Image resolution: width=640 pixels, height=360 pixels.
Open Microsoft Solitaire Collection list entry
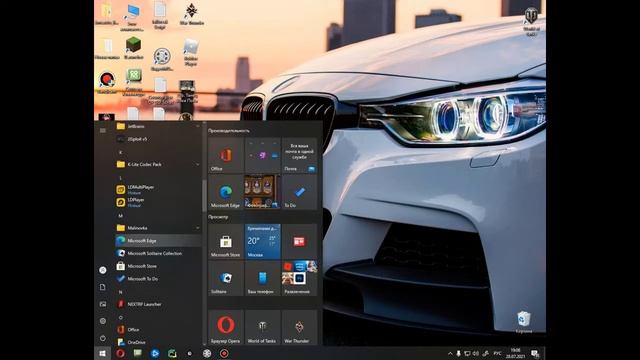(x=158, y=253)
